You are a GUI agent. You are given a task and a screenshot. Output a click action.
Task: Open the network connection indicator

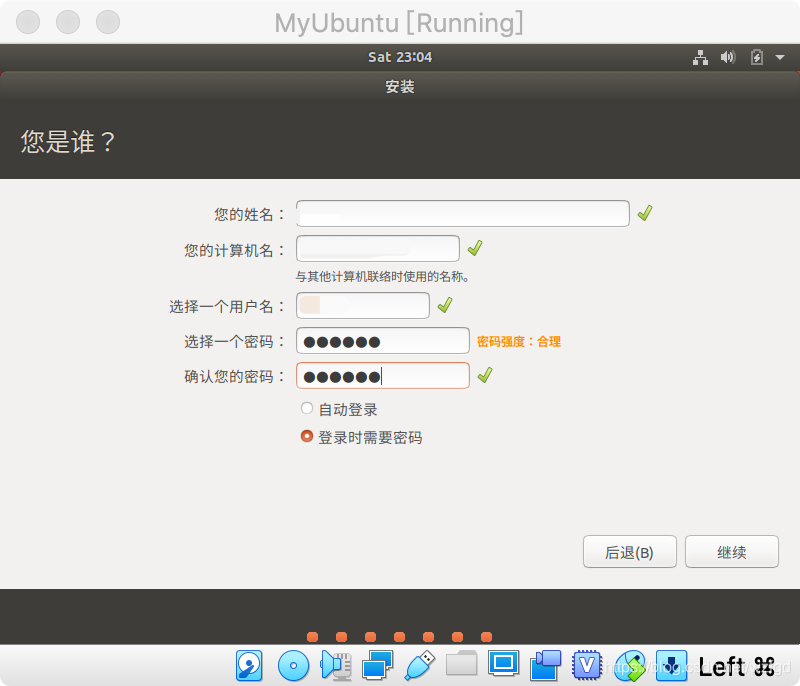(x=700, y=57)
